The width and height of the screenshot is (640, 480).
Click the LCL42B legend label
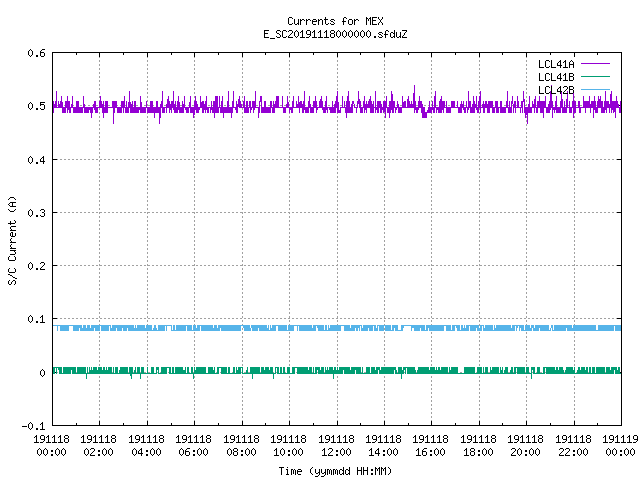point(556,90)
